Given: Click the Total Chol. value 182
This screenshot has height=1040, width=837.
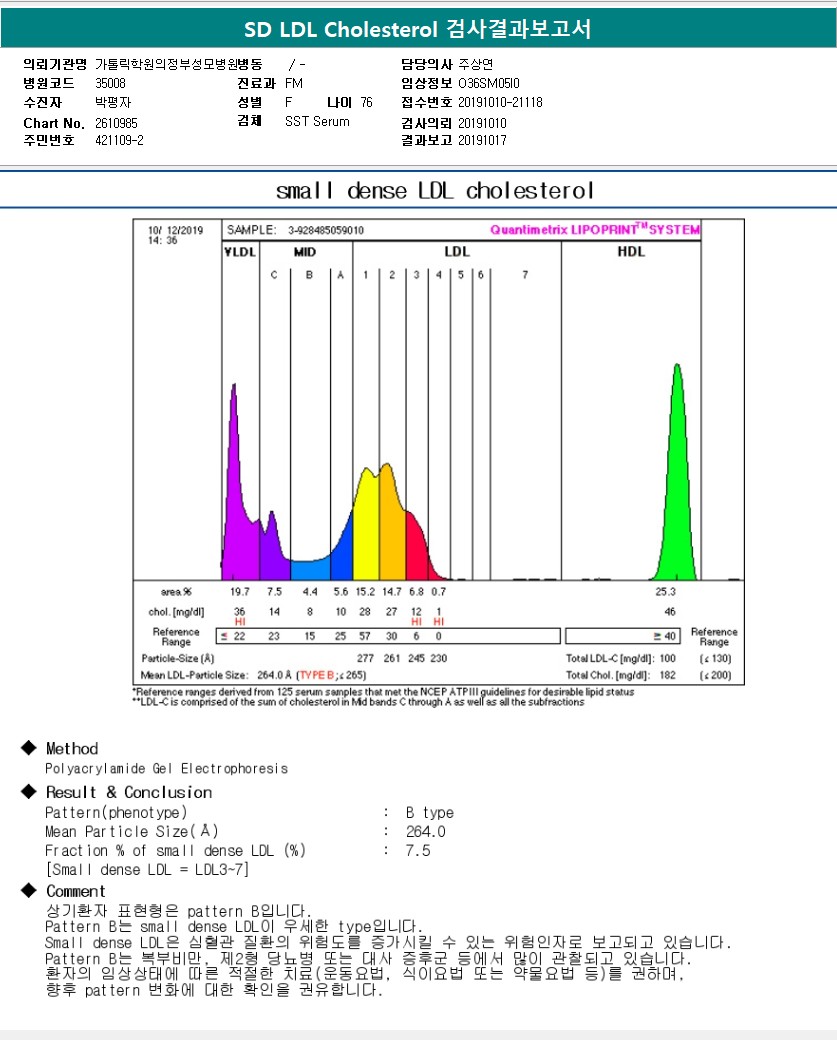Looking at the screenshot, I should tap(667, 676).
